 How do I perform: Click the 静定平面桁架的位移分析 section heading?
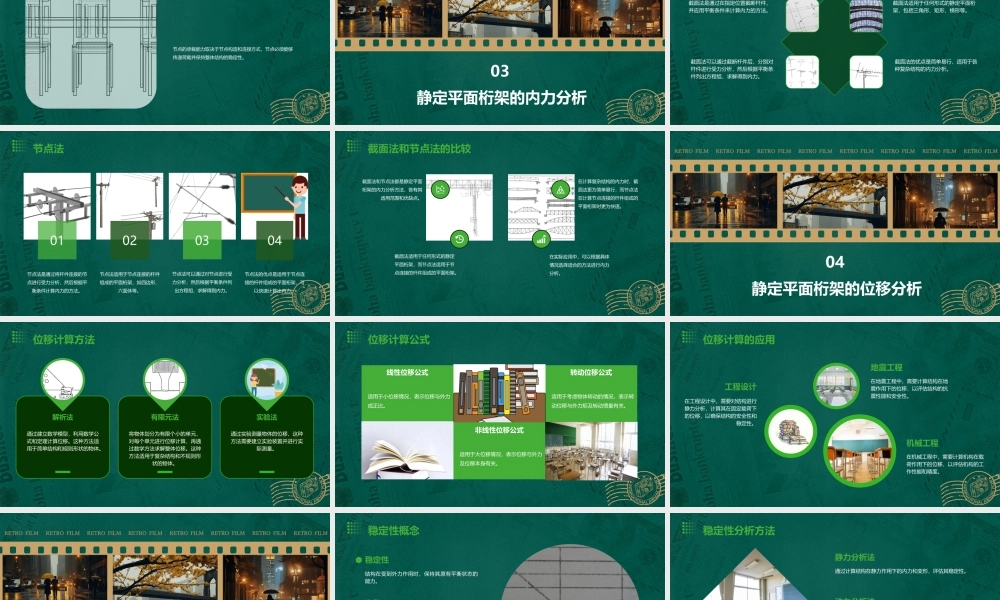tap(835, 289)
